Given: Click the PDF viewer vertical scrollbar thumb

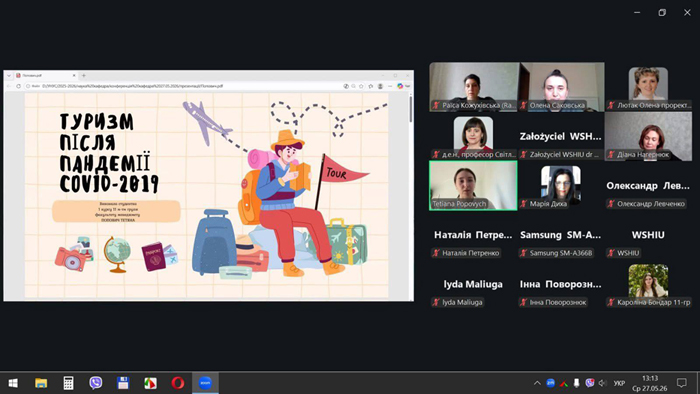Looking at the screenshot, I should click(410, 108).
